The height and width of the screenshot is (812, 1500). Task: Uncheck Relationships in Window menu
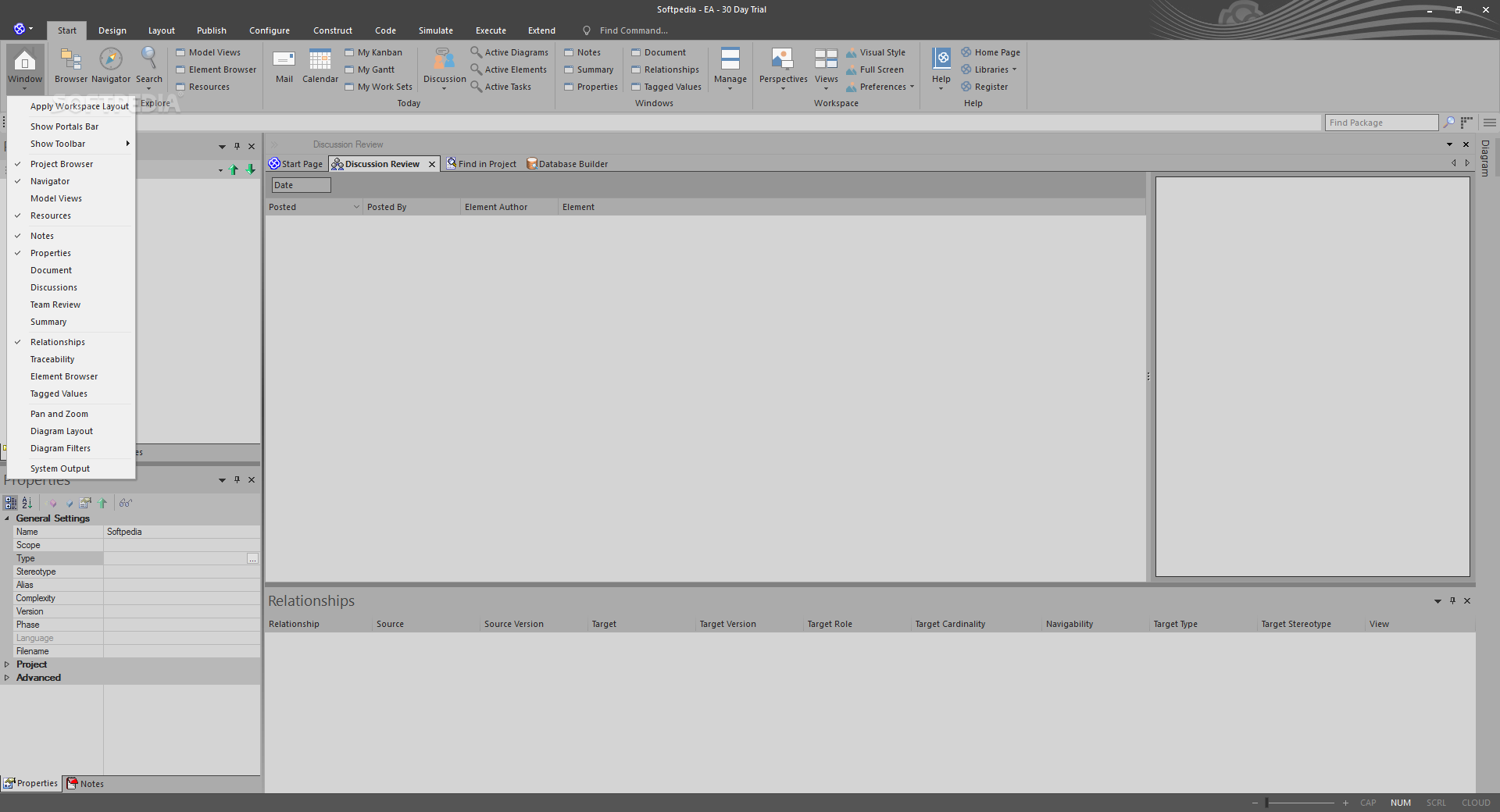(71, 342)
